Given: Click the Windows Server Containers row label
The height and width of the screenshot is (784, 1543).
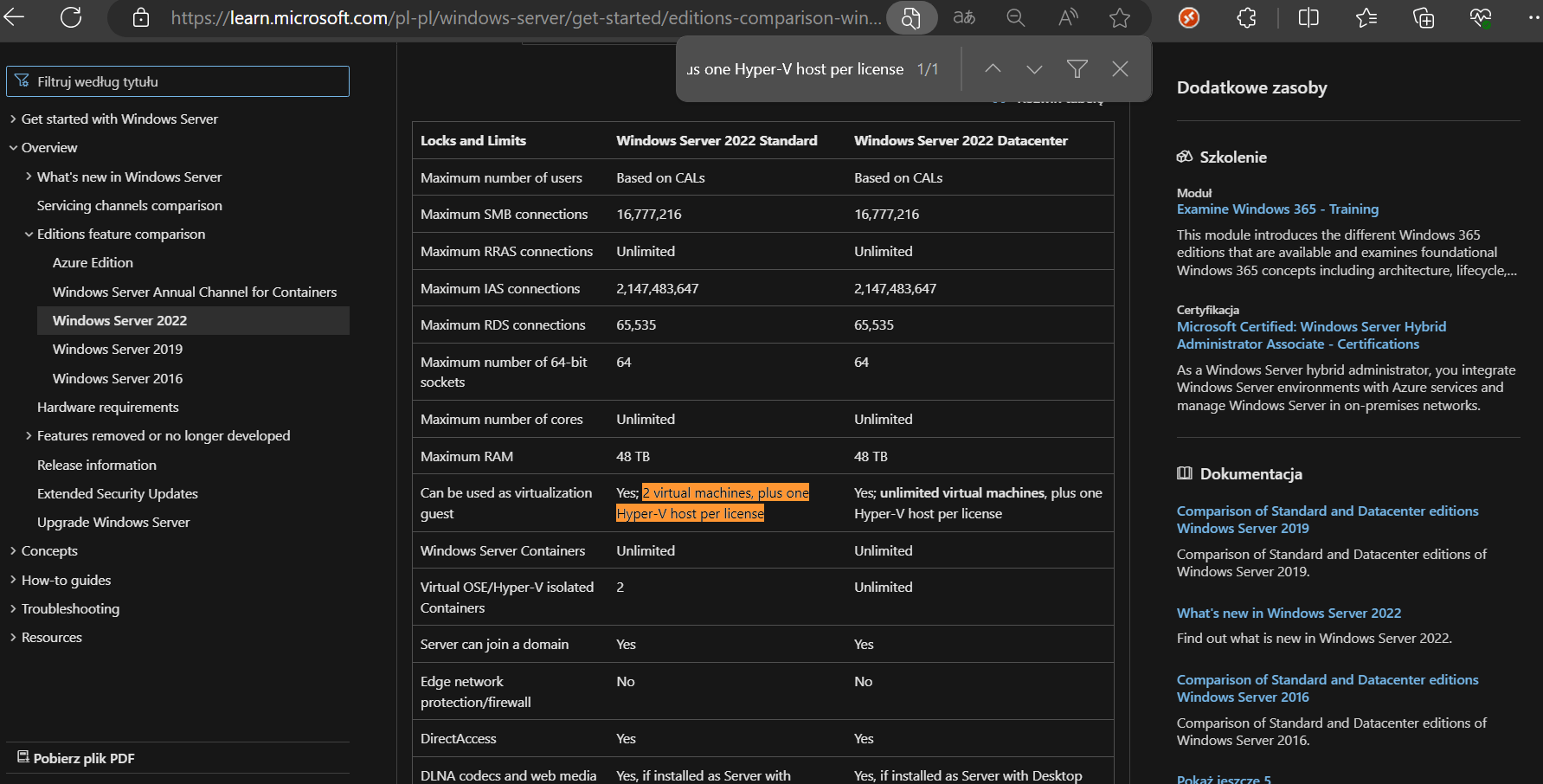Looking at the screenshot, I should (503, 551).
